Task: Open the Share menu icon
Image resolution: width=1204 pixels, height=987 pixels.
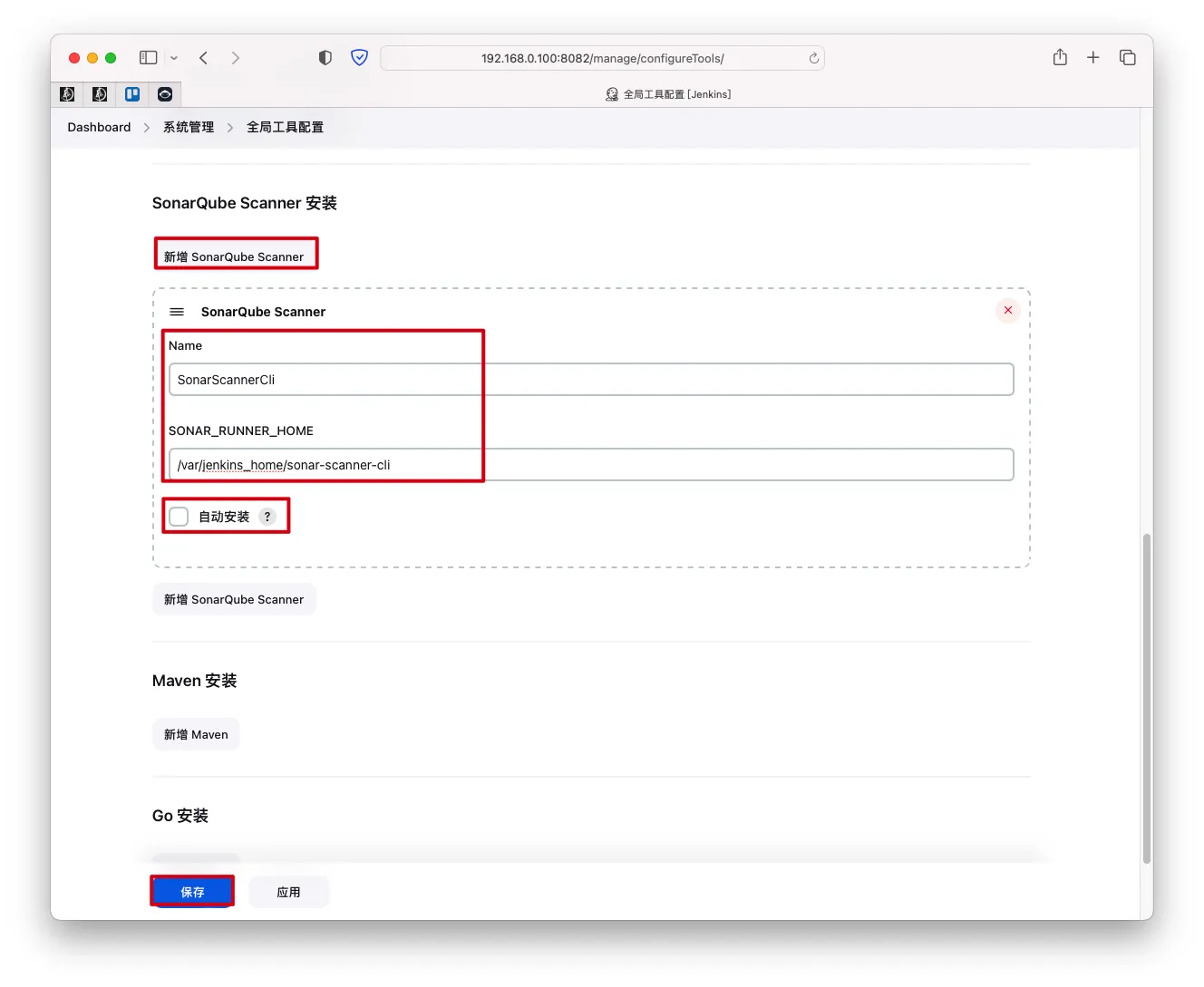Action: tap(1060, 57)
